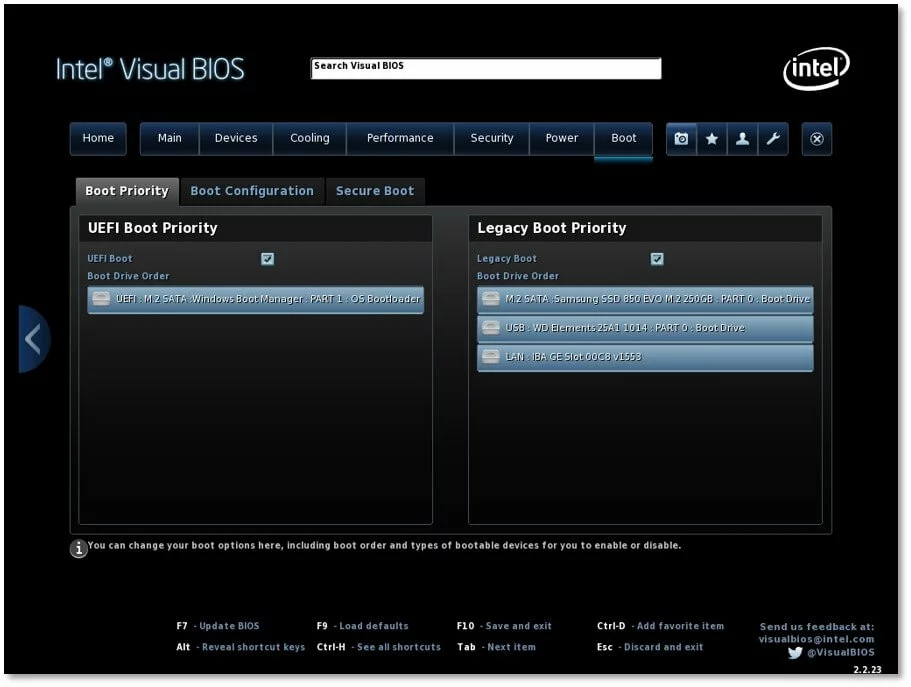
Task: Open the Main menu tab
Action: tap(170, 138)
